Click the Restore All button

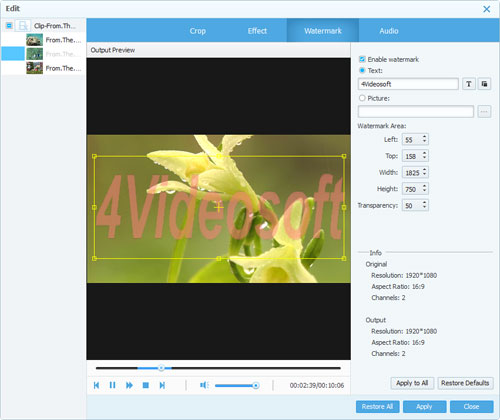[x=377, y=407]
